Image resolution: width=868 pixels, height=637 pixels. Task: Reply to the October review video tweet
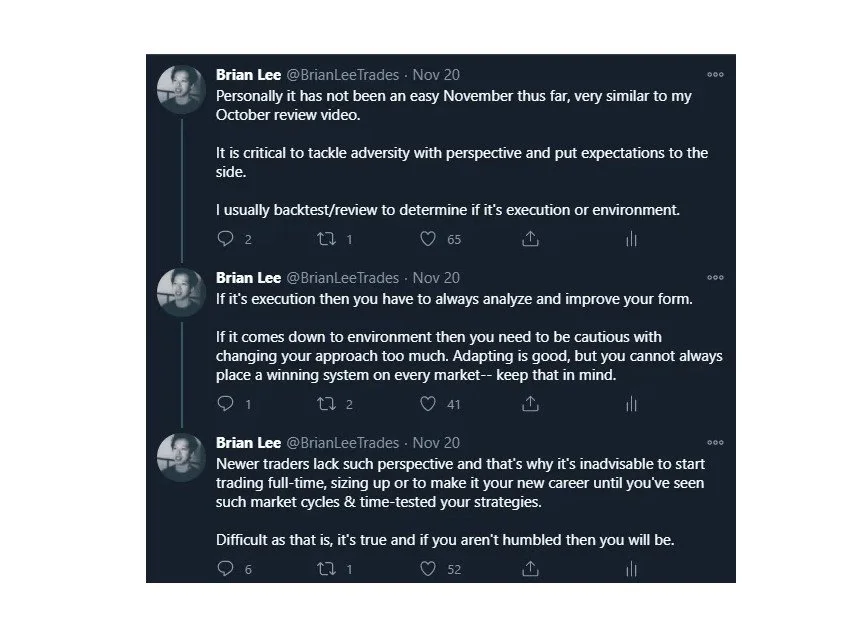[x=225, y=239]
